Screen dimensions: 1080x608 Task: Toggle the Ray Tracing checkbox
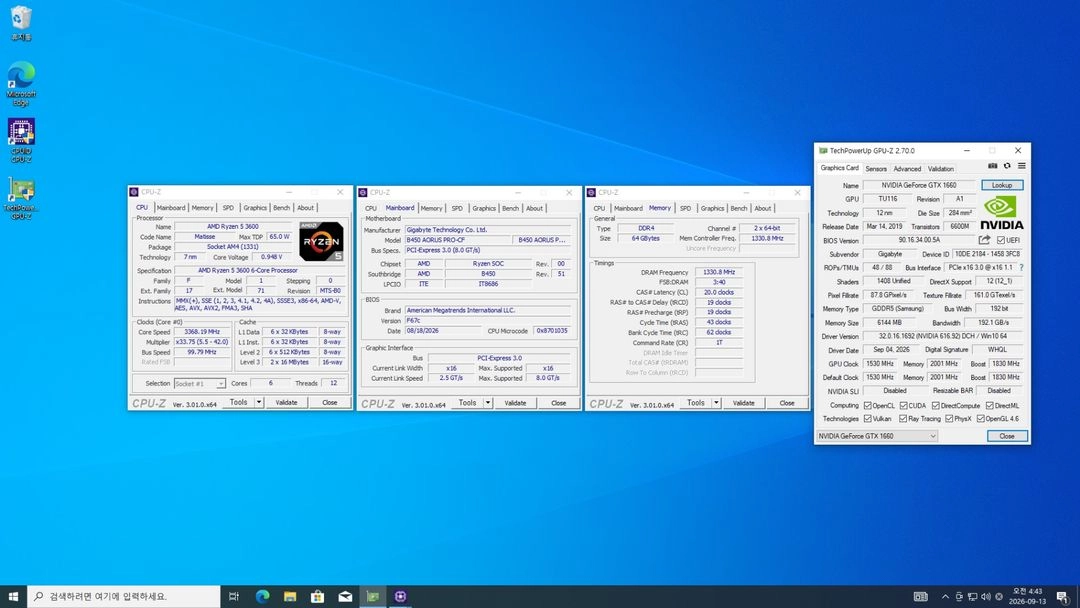pyautogui.click(x=903, y=419)
